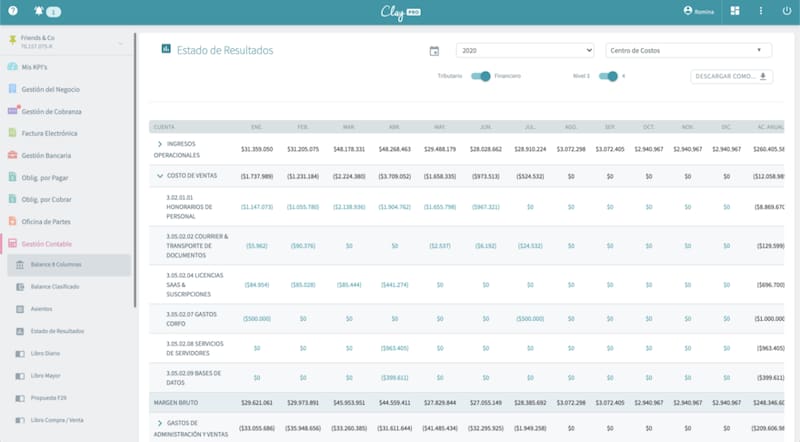
Task: Open the three-dot more options menu
Action: pos(761,11)
